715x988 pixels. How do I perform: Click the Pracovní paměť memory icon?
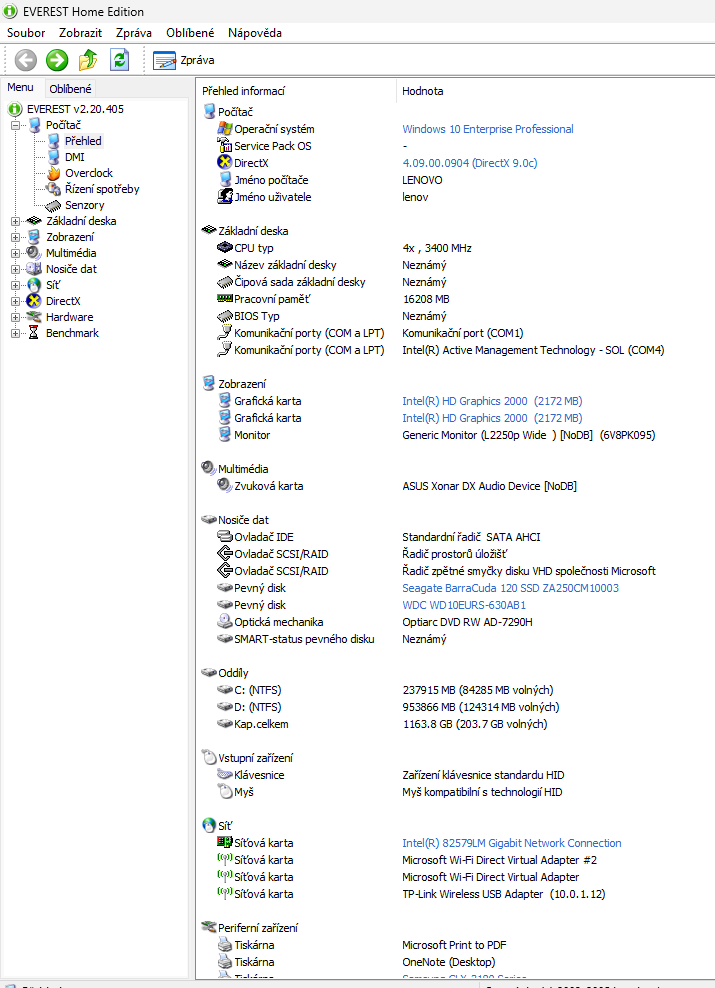click(x=225, y=299)
